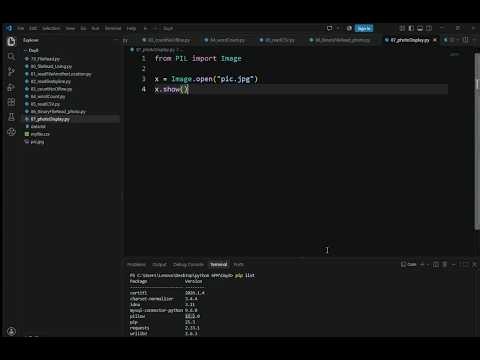480x360 pixels.
Task: Click the 'pillow' row in terminal output
Action: (165, 316)
